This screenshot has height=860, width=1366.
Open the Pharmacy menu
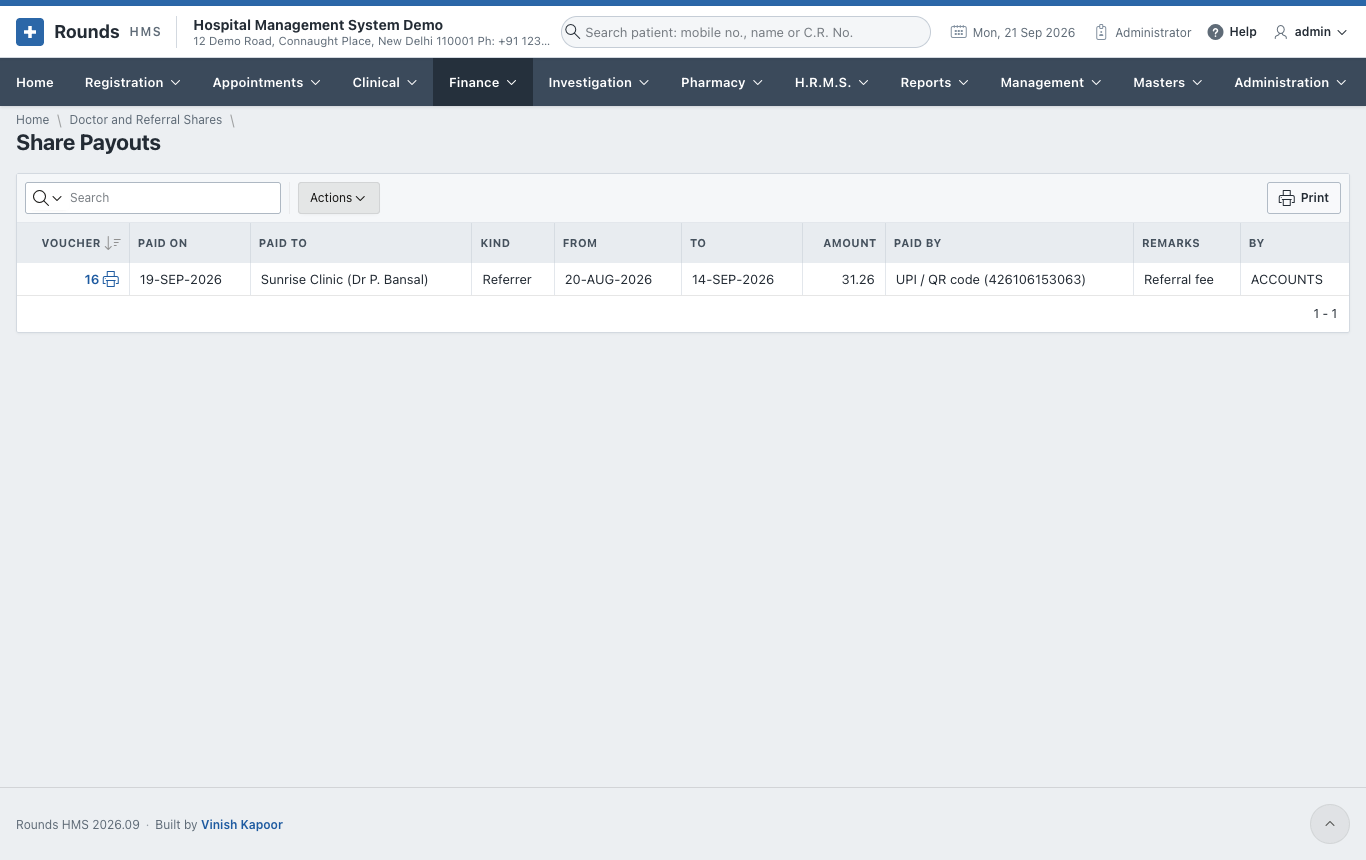[x=722, y=82]
